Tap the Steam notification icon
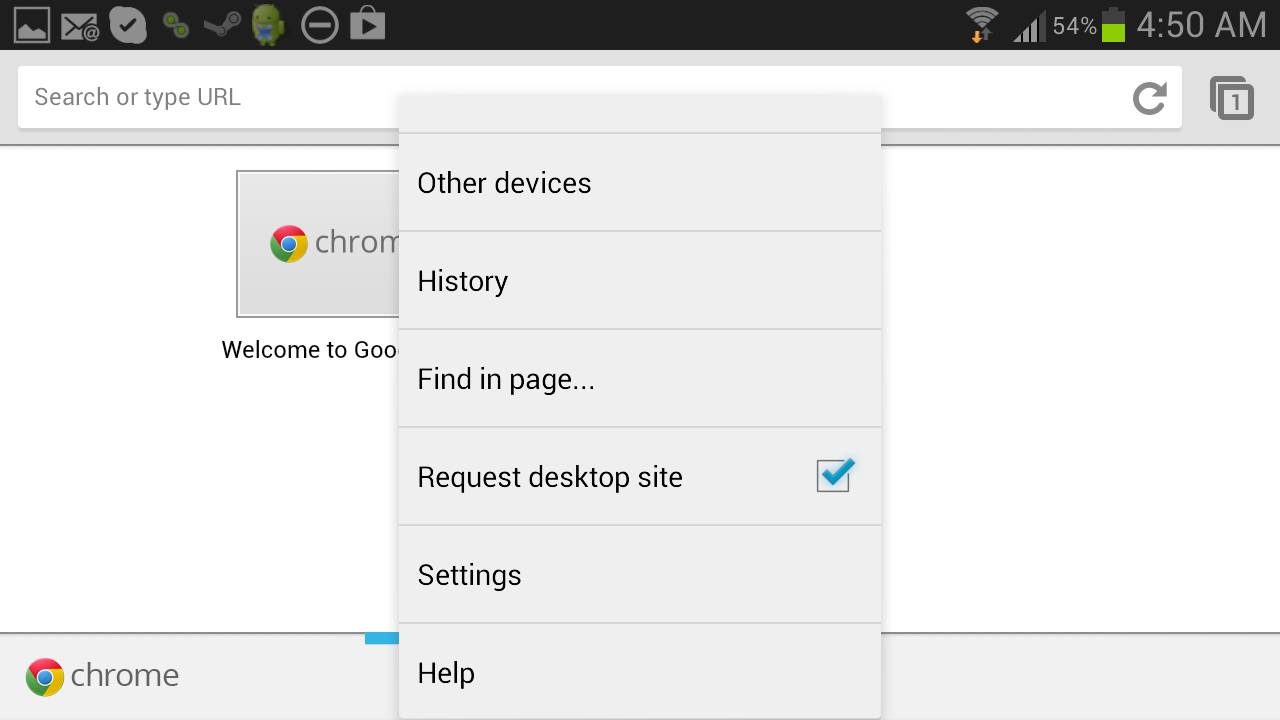1280x720 pixels. [222, 25]
